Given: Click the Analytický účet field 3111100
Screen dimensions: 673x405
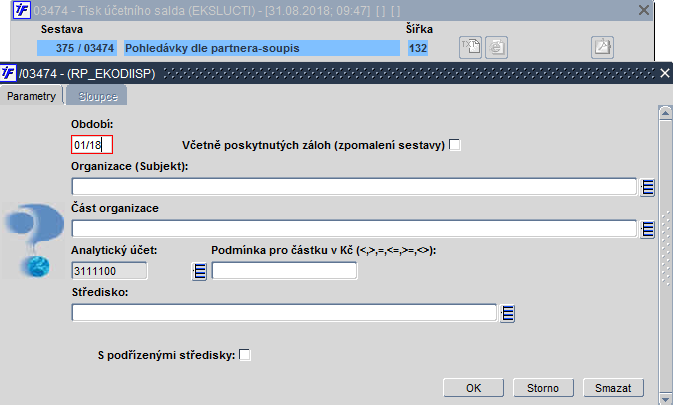Looking at the screenshot, I should tap(109, 271).
